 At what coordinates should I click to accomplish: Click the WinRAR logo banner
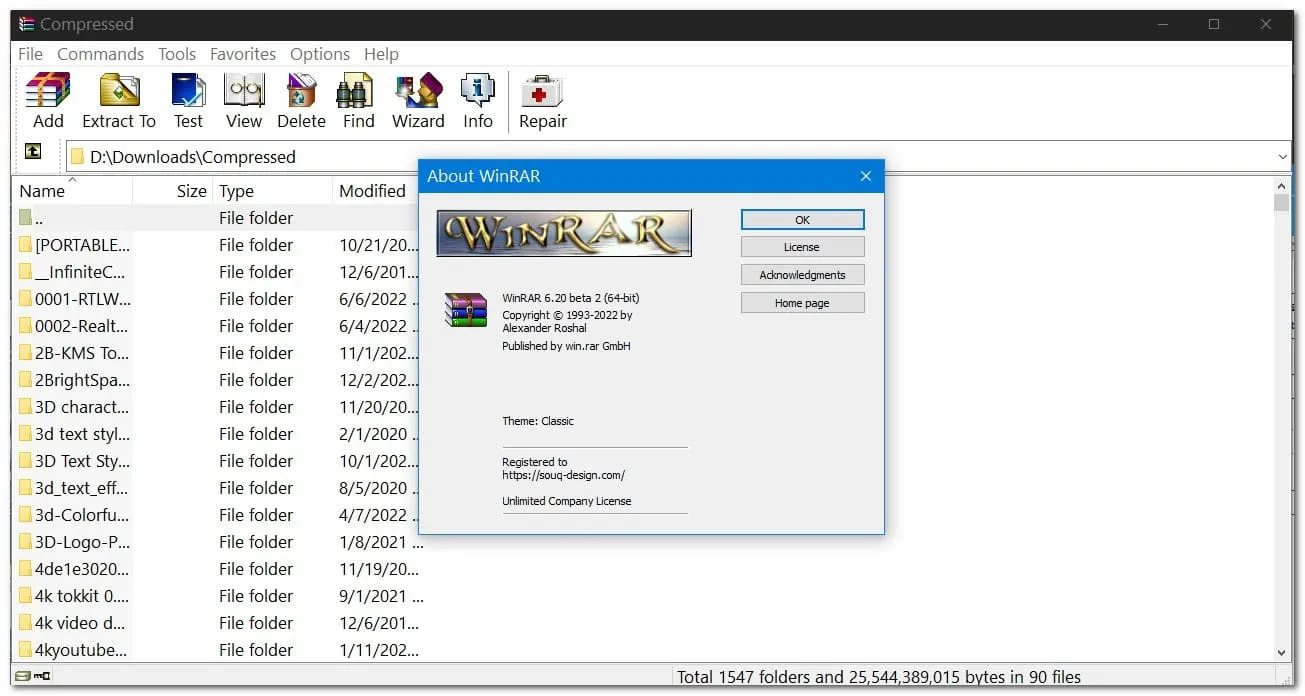pos(564,233)
